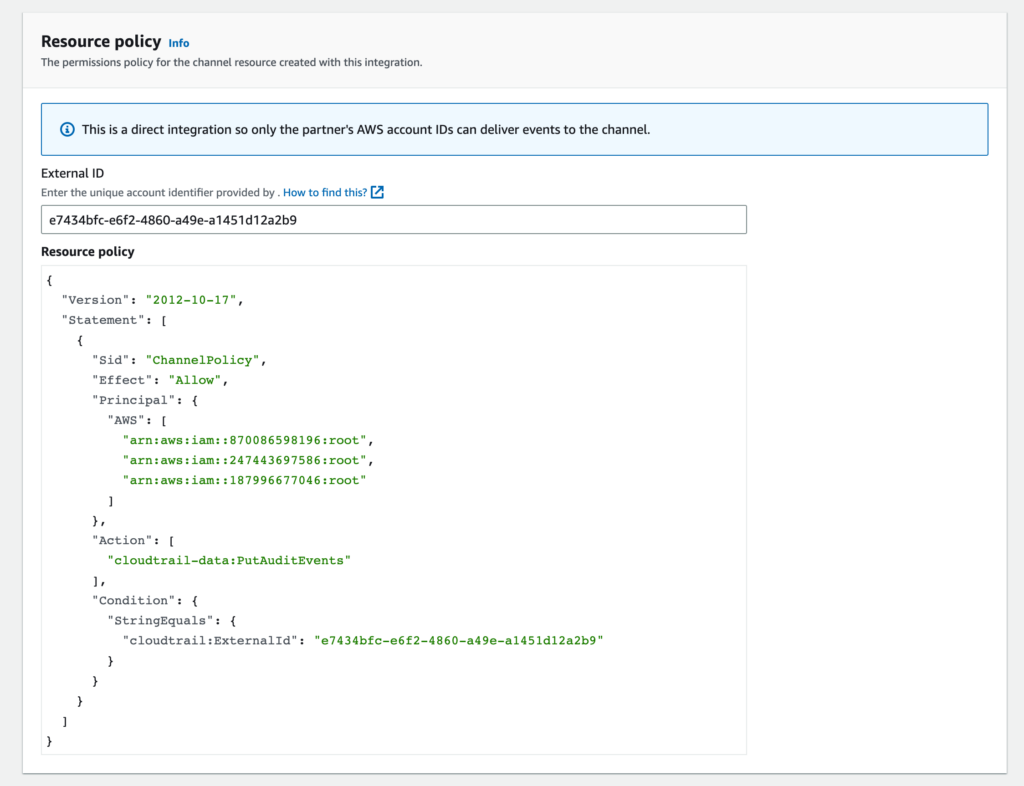Click the 'Resource policy' label above the JSON

tap(88, 252)
